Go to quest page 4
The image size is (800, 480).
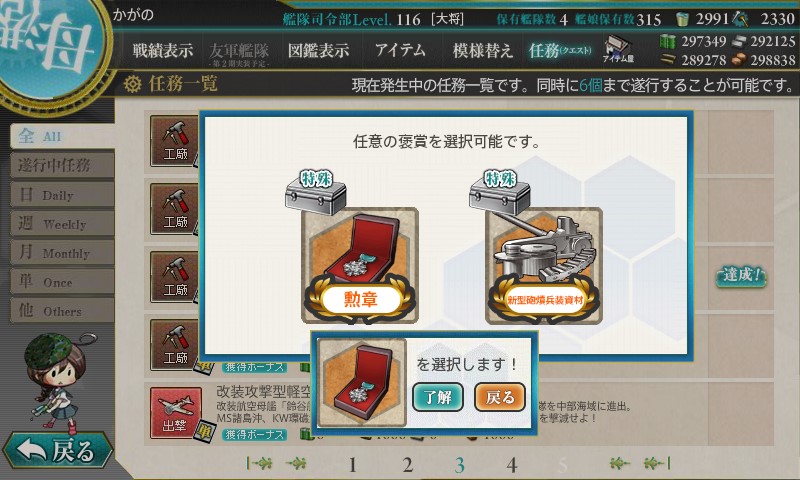512,465
